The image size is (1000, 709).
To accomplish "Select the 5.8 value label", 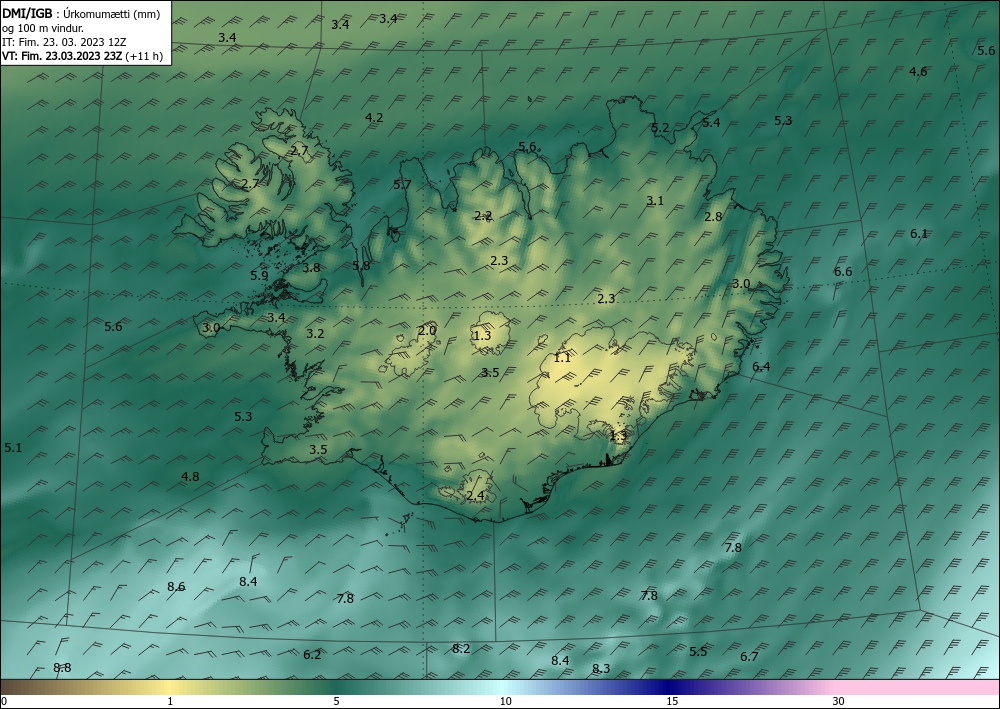I will (361, 265).
